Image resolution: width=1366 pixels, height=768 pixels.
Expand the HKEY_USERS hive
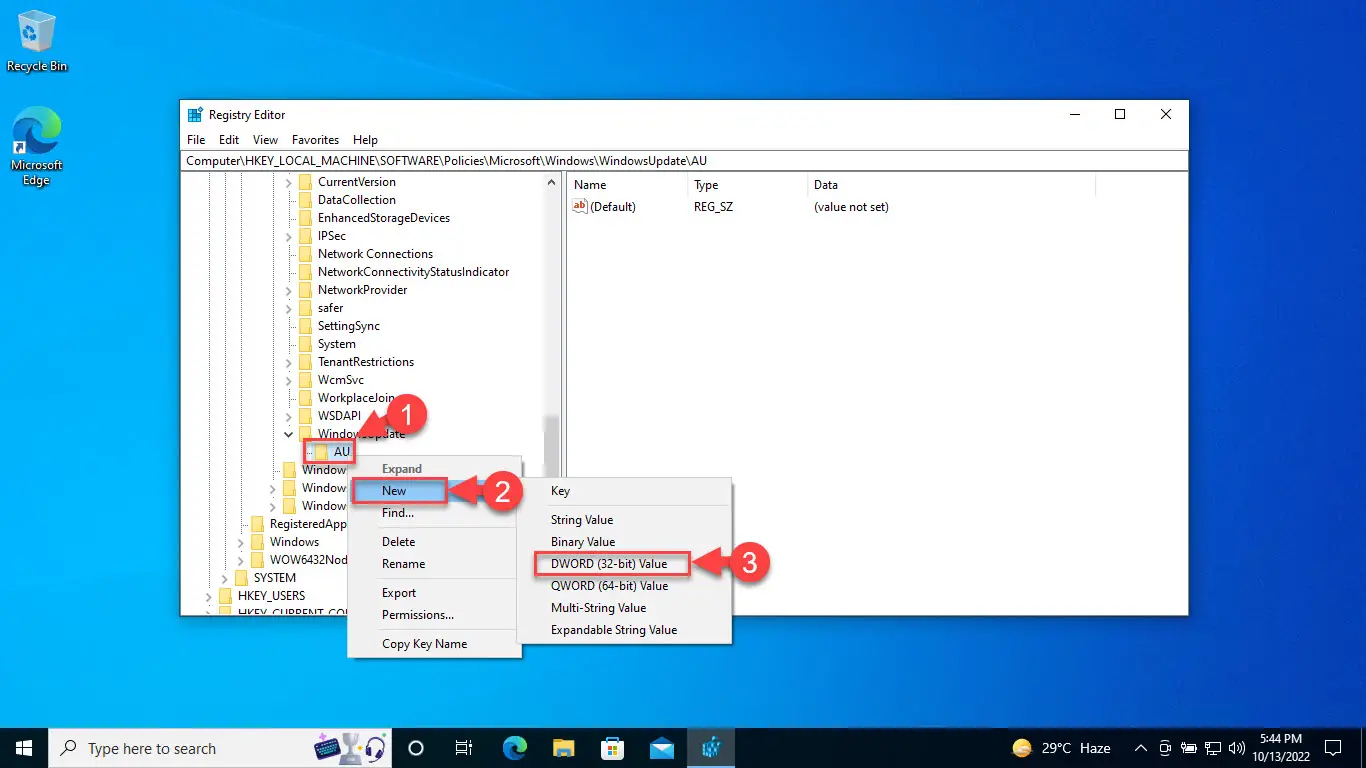point(209,596)
